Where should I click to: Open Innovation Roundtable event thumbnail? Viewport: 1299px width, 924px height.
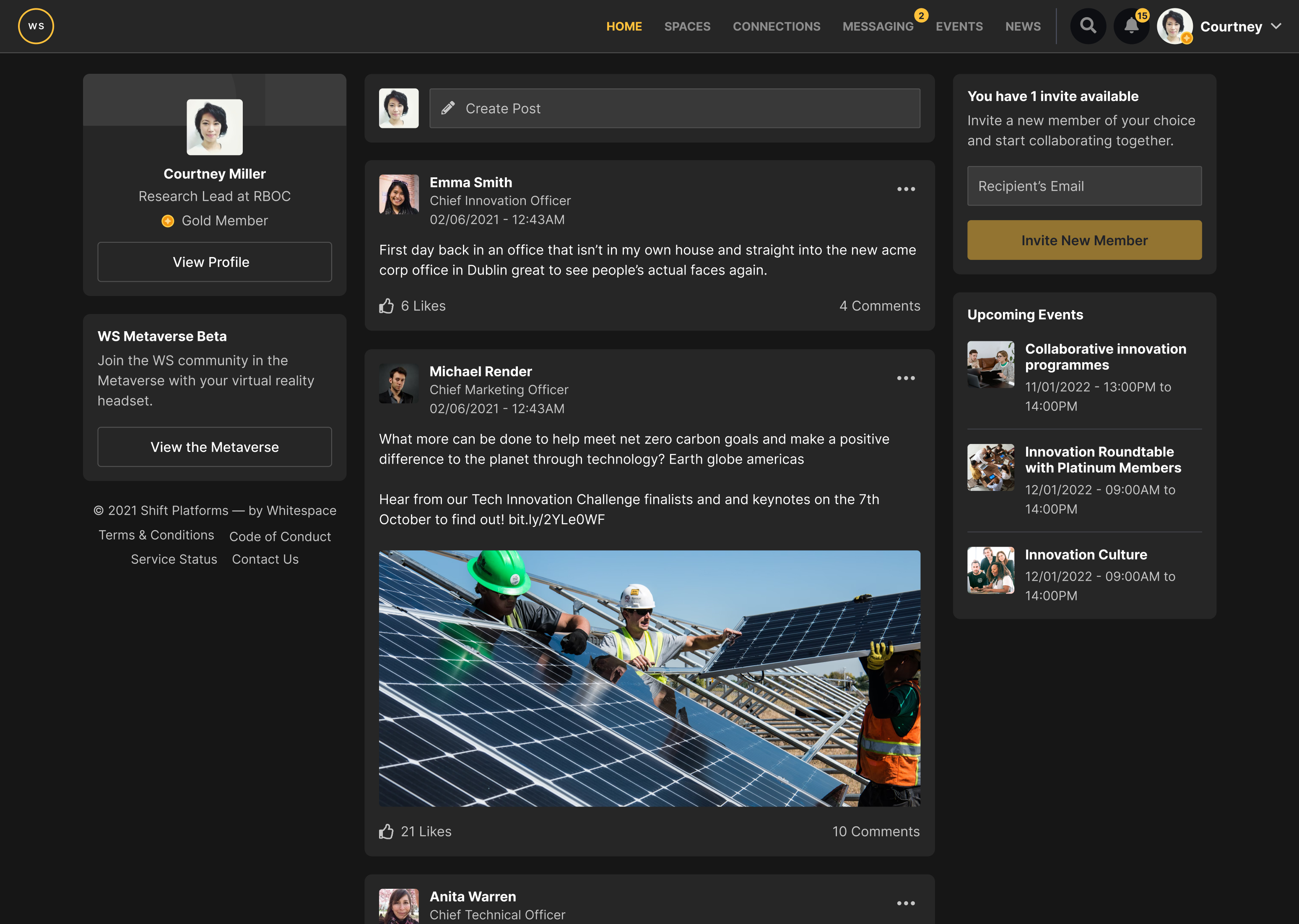click(991, 468)
